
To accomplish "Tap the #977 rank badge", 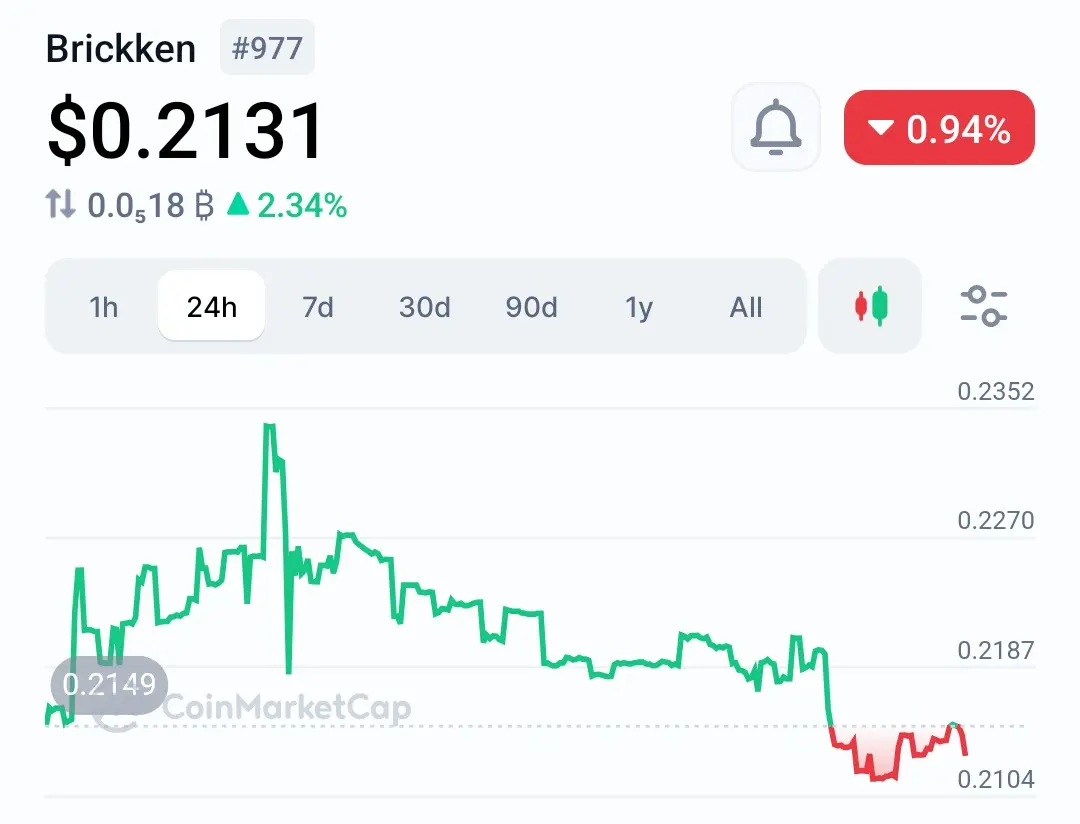I will click(x=267, y=48).
